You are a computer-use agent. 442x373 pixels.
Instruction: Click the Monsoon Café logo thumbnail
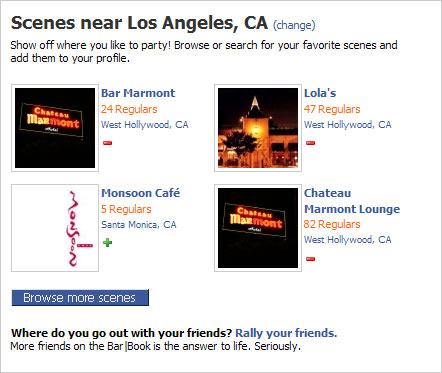click(x=55, y=228)
